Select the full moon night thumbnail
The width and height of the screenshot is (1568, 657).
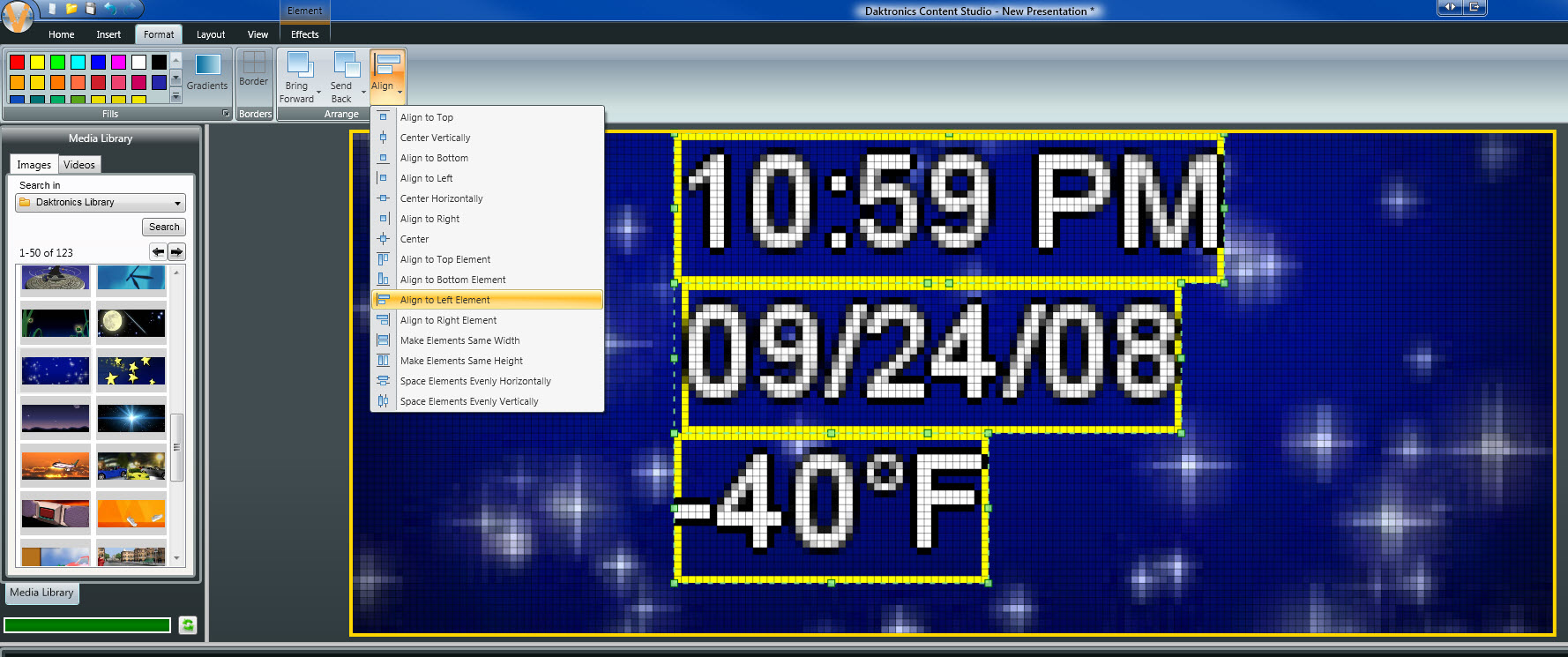click(131, 323)
